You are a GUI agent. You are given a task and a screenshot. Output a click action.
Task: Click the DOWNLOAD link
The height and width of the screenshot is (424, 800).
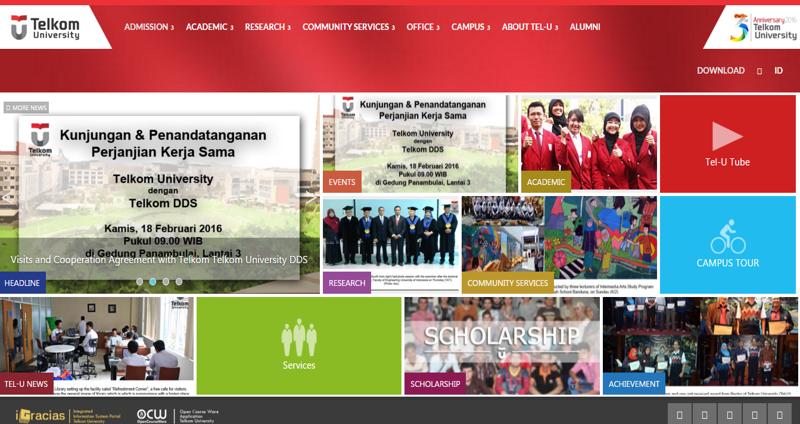pos(720,71)
